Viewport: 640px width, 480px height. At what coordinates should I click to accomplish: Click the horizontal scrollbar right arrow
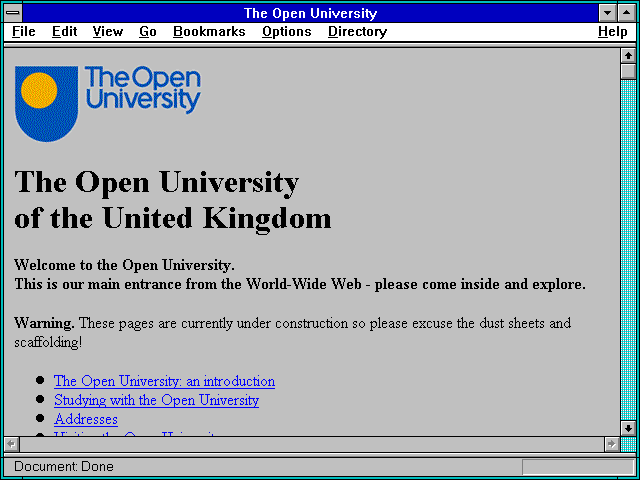611,444
